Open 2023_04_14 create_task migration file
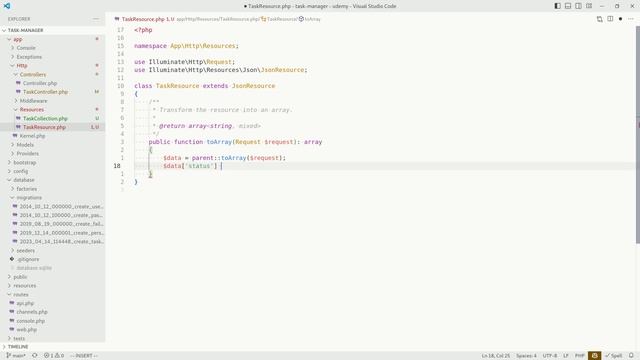 coord(61,242)
